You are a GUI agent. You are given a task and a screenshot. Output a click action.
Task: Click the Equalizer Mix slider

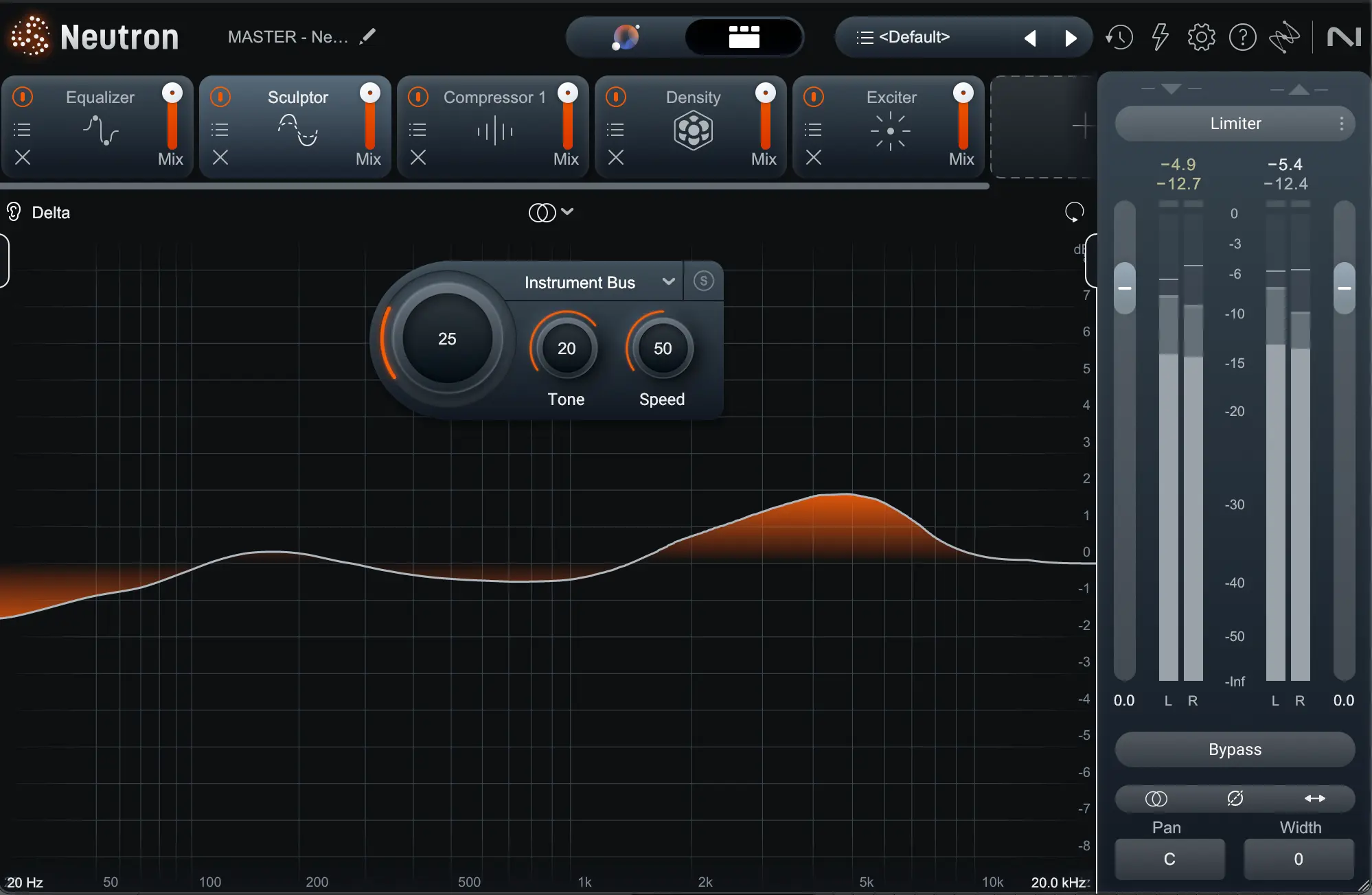[x=172, y=117]
